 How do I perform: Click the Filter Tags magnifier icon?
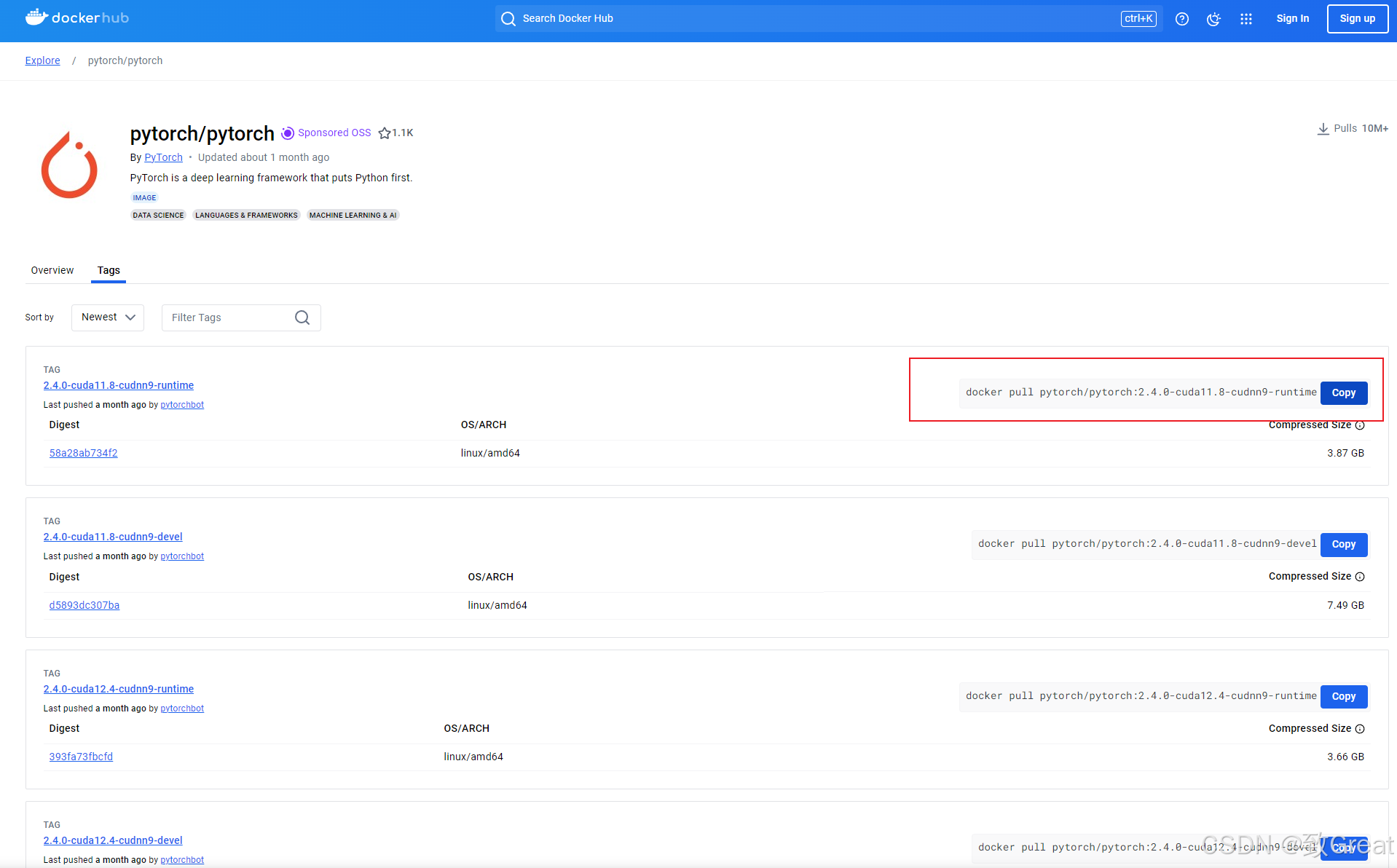tap(302, 317)
